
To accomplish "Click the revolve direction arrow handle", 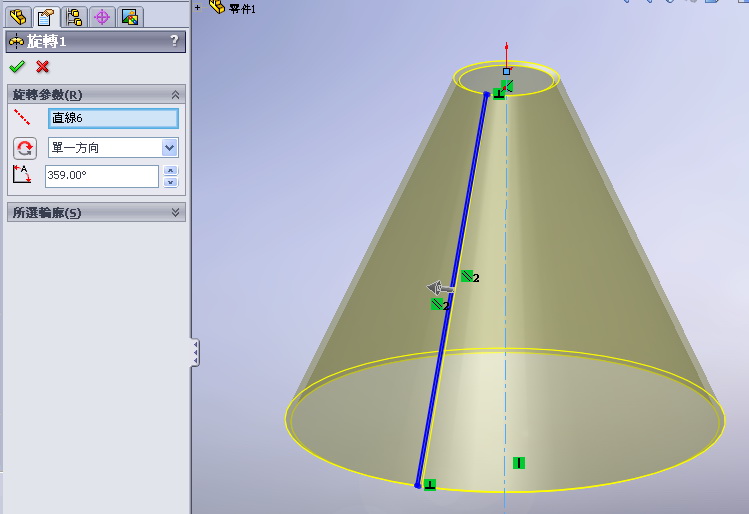I will (x=440, y=288).
